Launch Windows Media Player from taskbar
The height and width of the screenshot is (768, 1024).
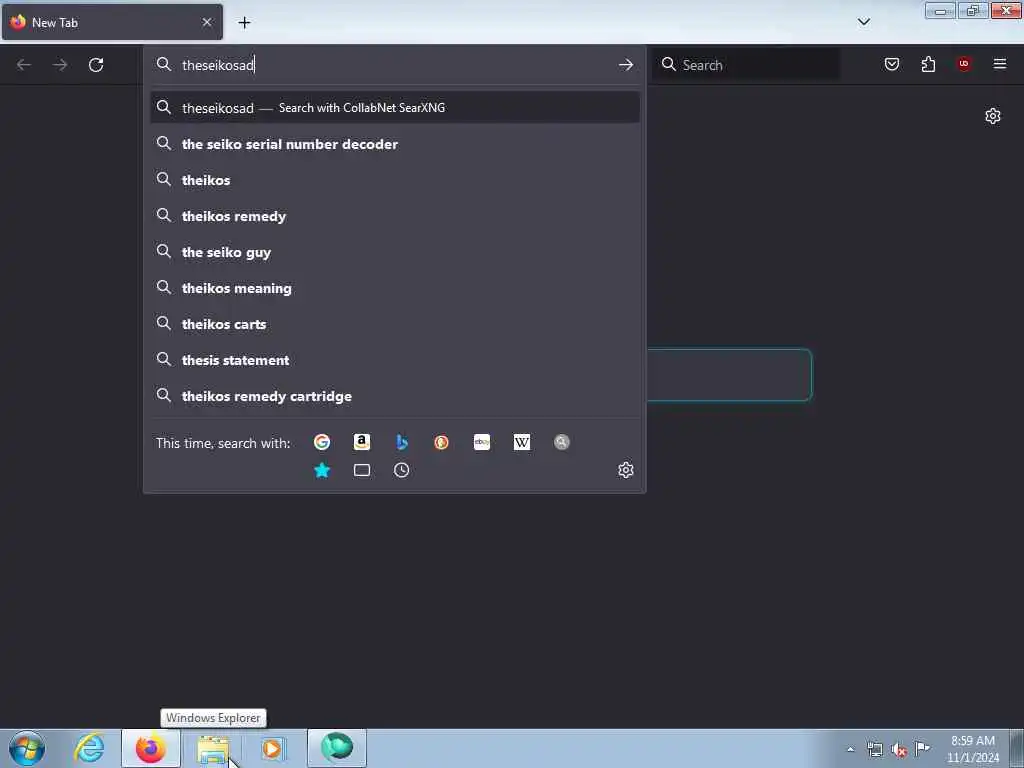[273, 748]
